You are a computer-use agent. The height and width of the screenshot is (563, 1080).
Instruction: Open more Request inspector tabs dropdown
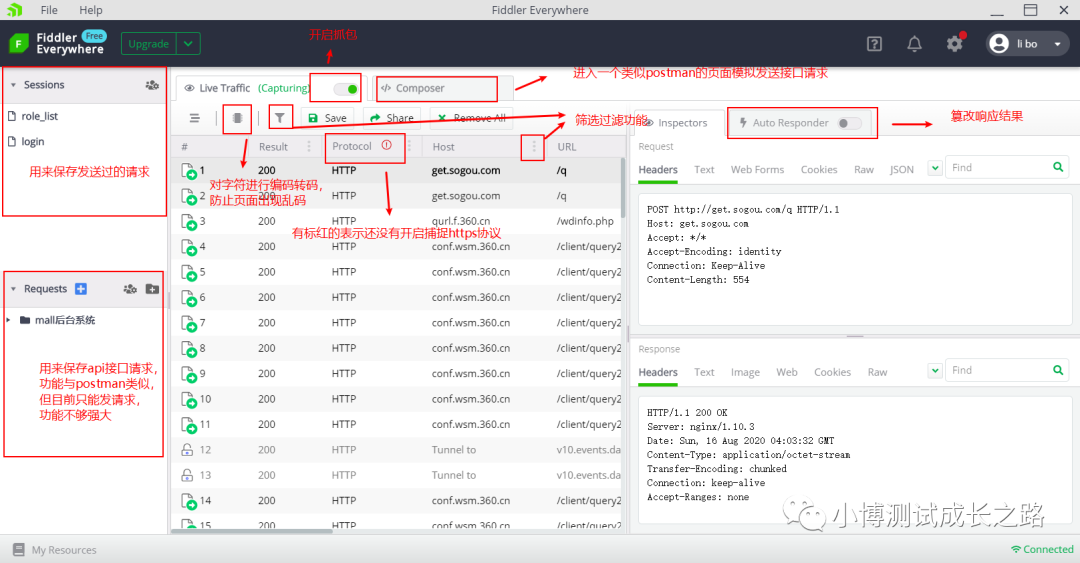click(x=935, y=168)
